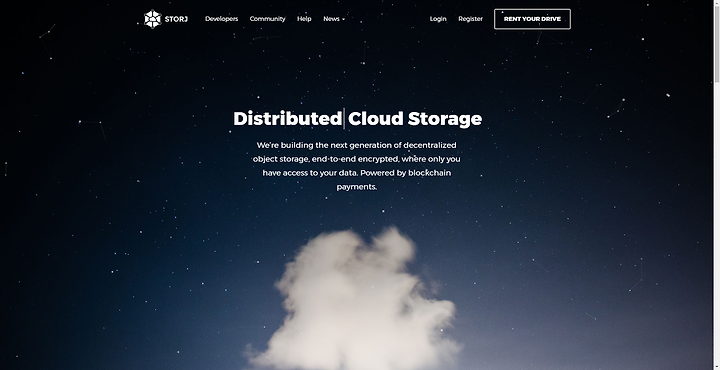This screenshot has height=370, width=720.
Task: Click the STORJ wordmark text
Action: (x=176, y=19)
